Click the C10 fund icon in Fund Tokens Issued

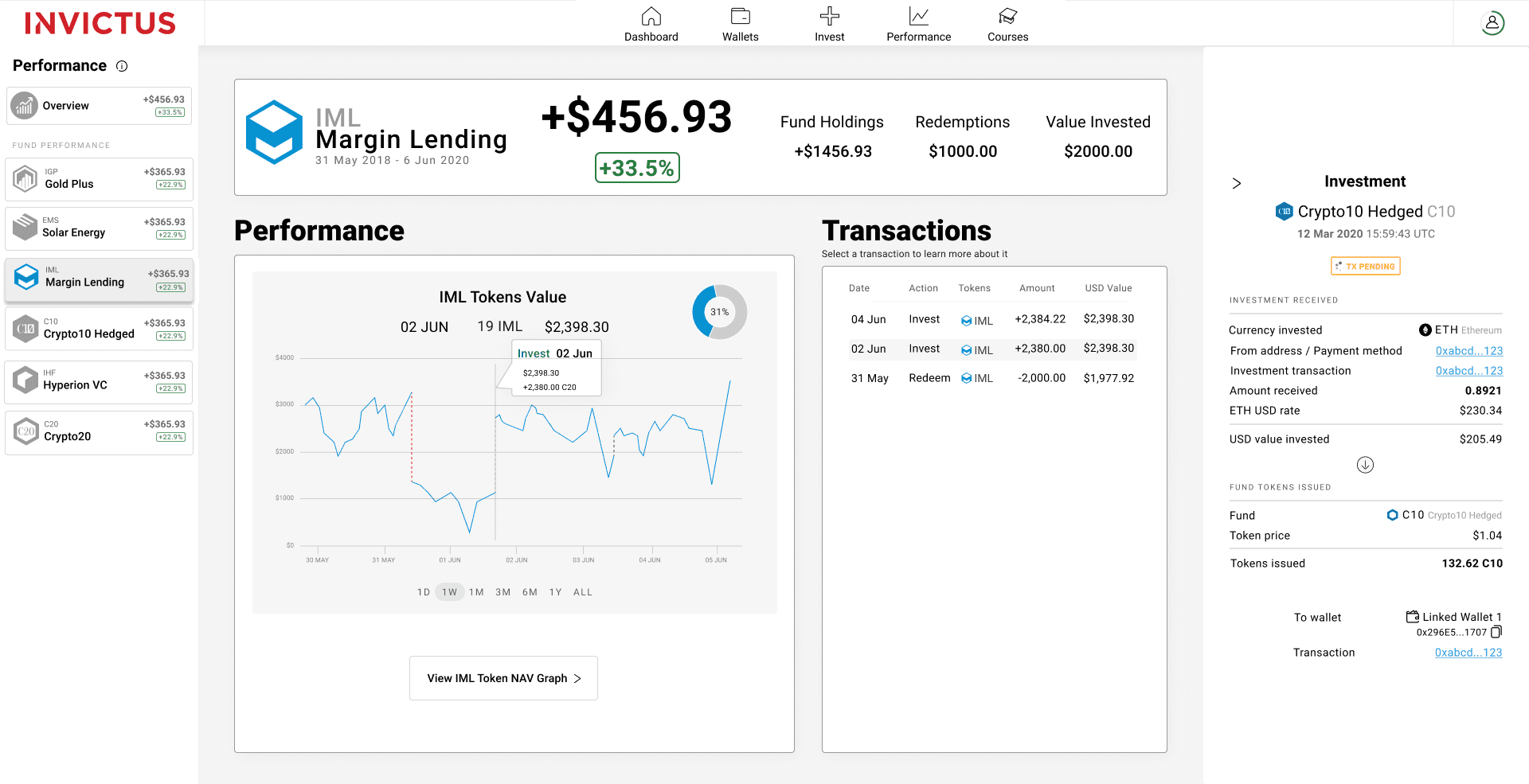click(x=1393, y=515)
